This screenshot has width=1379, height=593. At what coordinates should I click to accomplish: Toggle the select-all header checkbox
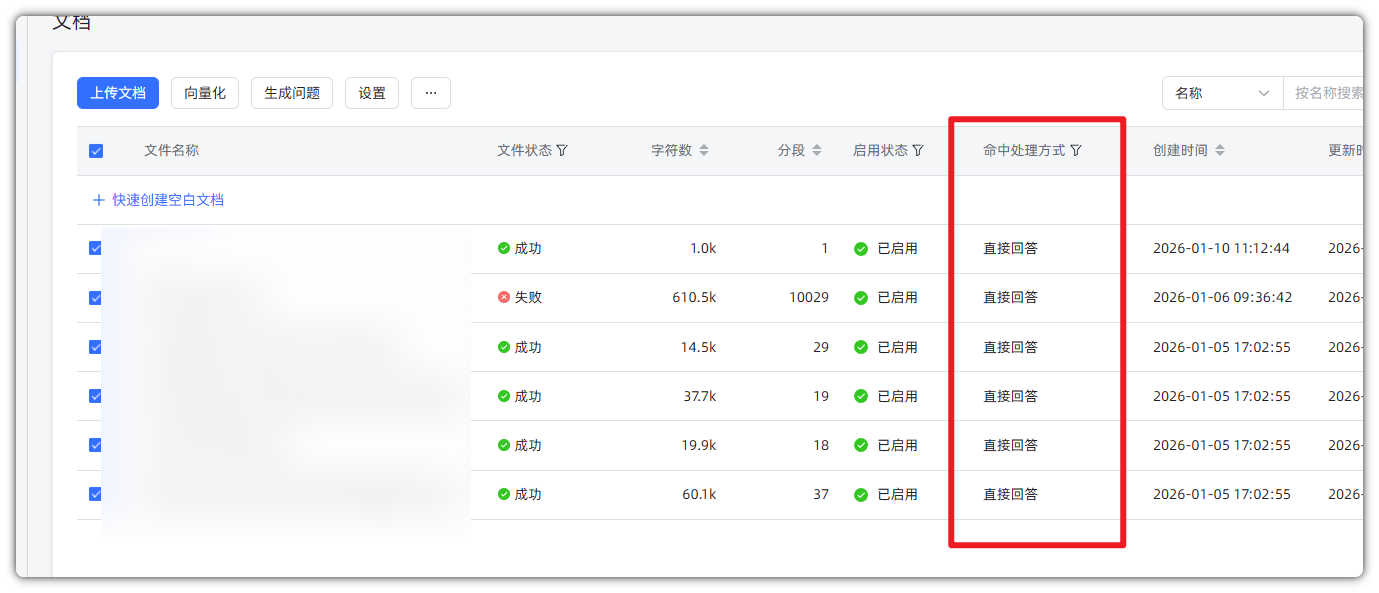[x=96, y=151]
